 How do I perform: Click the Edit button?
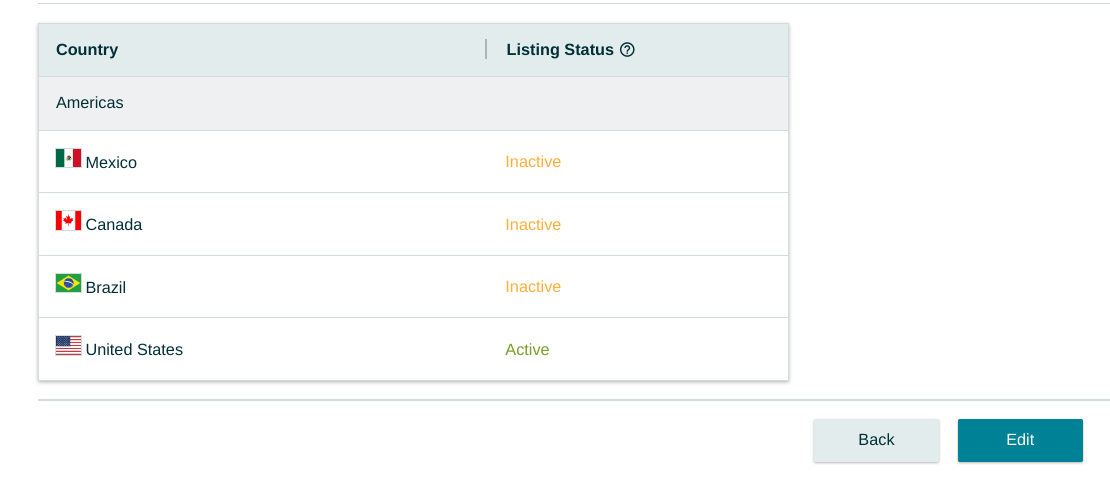pos(1020,440)
